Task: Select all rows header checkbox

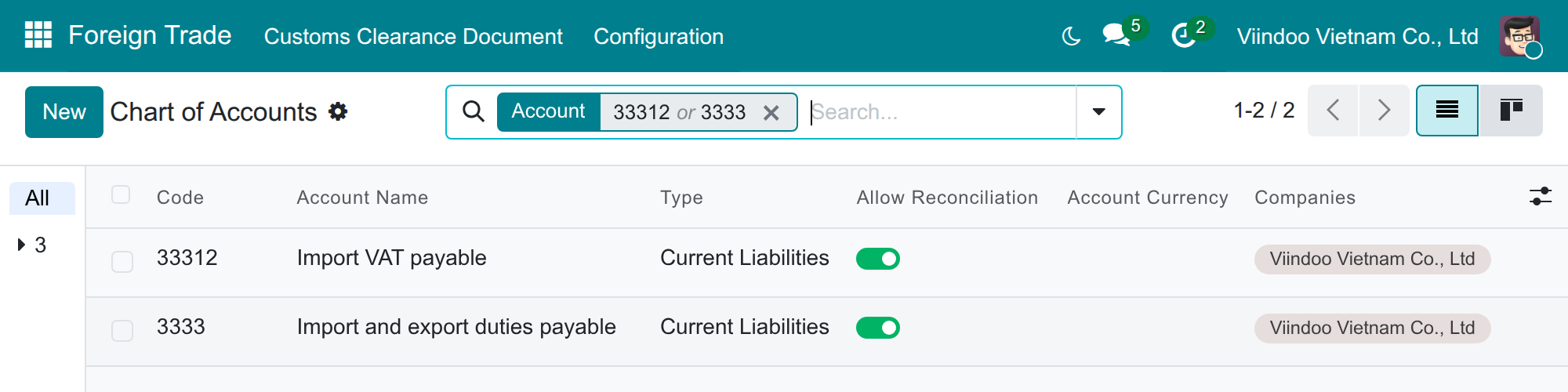Action: pos(121,194)
